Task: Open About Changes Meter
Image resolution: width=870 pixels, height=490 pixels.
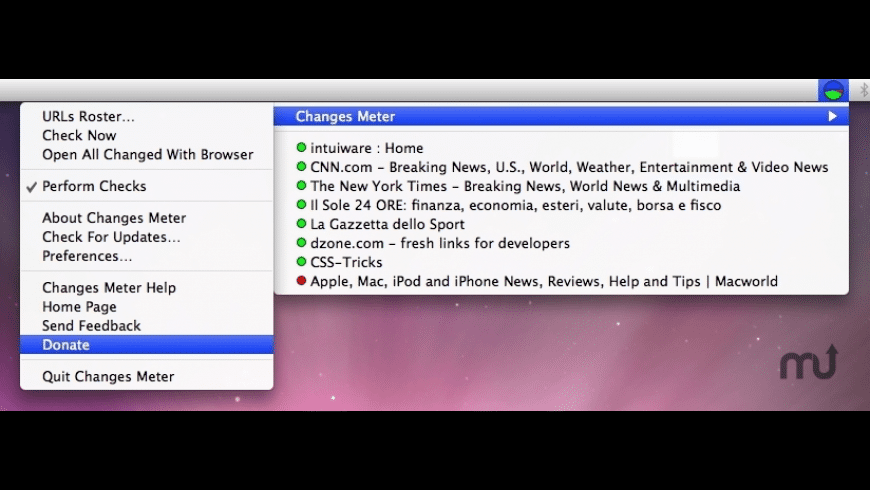Action: [x=146, y=218]
